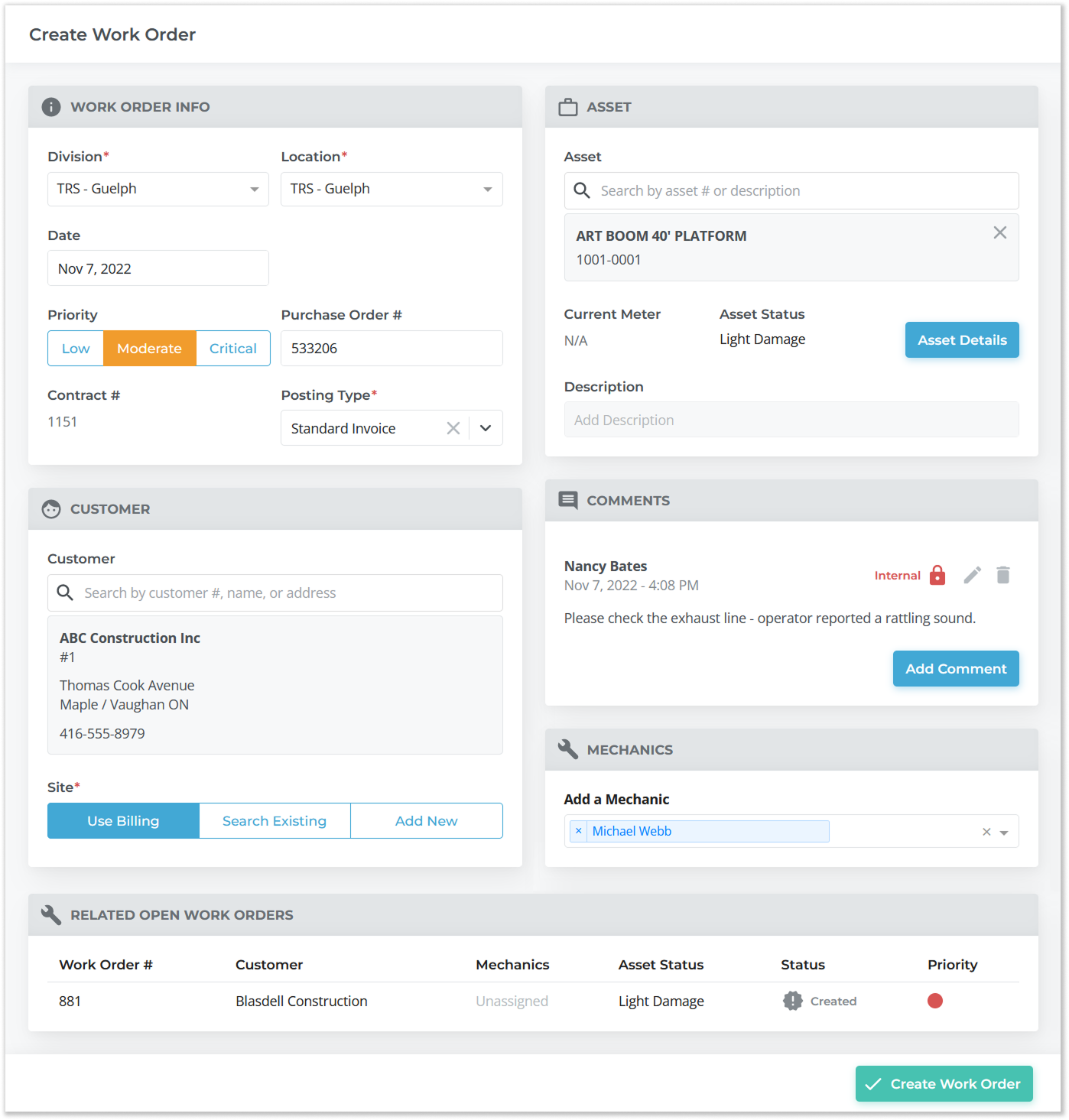Screen dimensions: 1069x1120
Task: Click the Created status badge icon
Action: pos(793,1001)
